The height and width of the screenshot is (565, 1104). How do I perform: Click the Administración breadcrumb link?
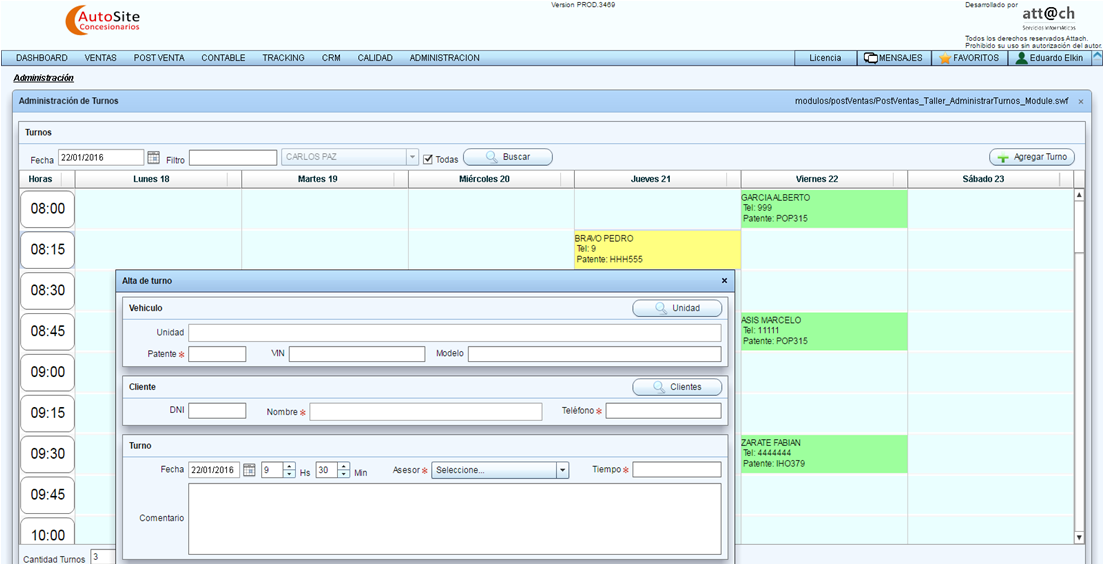[x=44, y=78]
